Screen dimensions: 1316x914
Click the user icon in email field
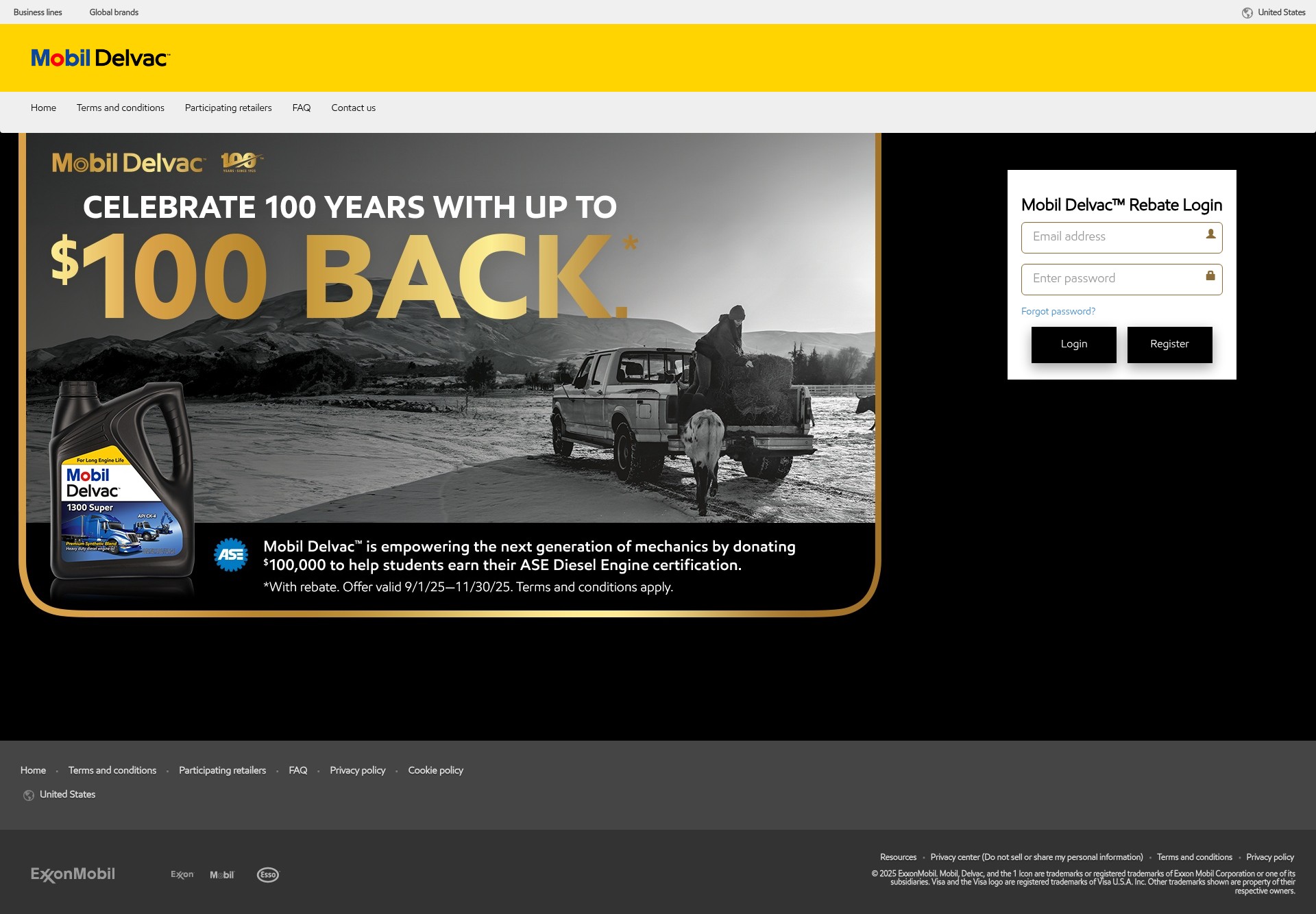pos(1210,234)
